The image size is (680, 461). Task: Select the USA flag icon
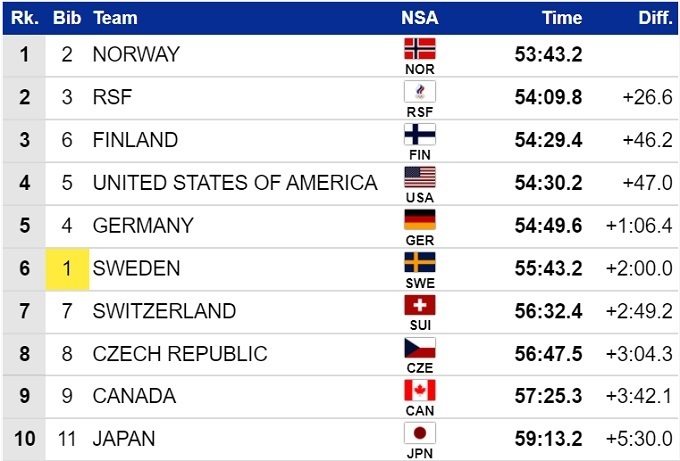(420, 177)
